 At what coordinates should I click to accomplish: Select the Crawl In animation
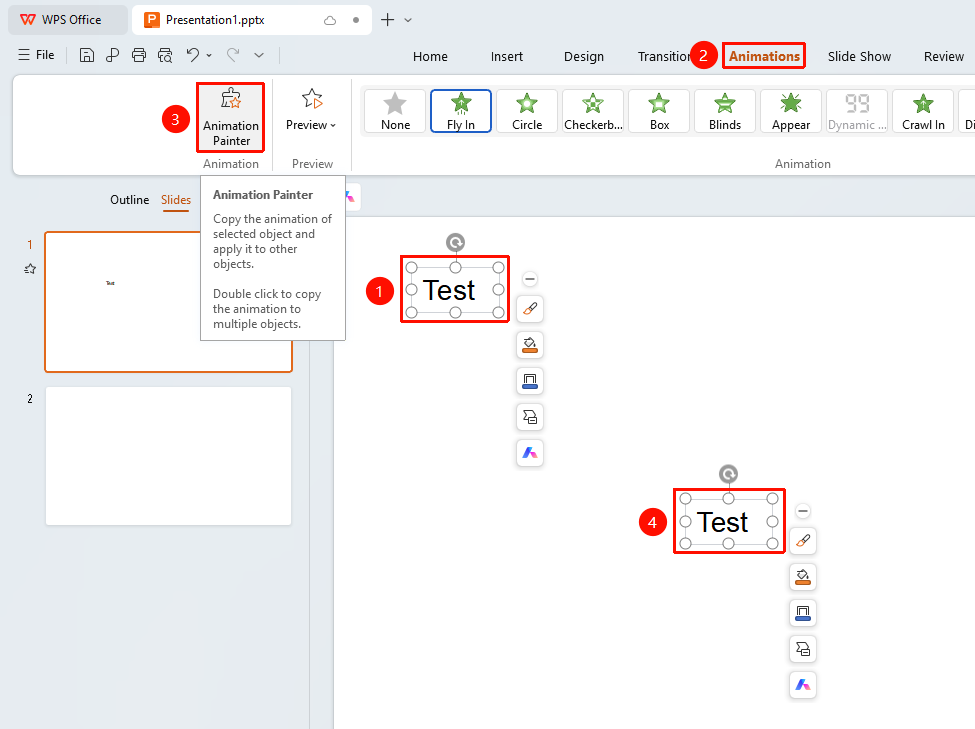tap(923, 111)
